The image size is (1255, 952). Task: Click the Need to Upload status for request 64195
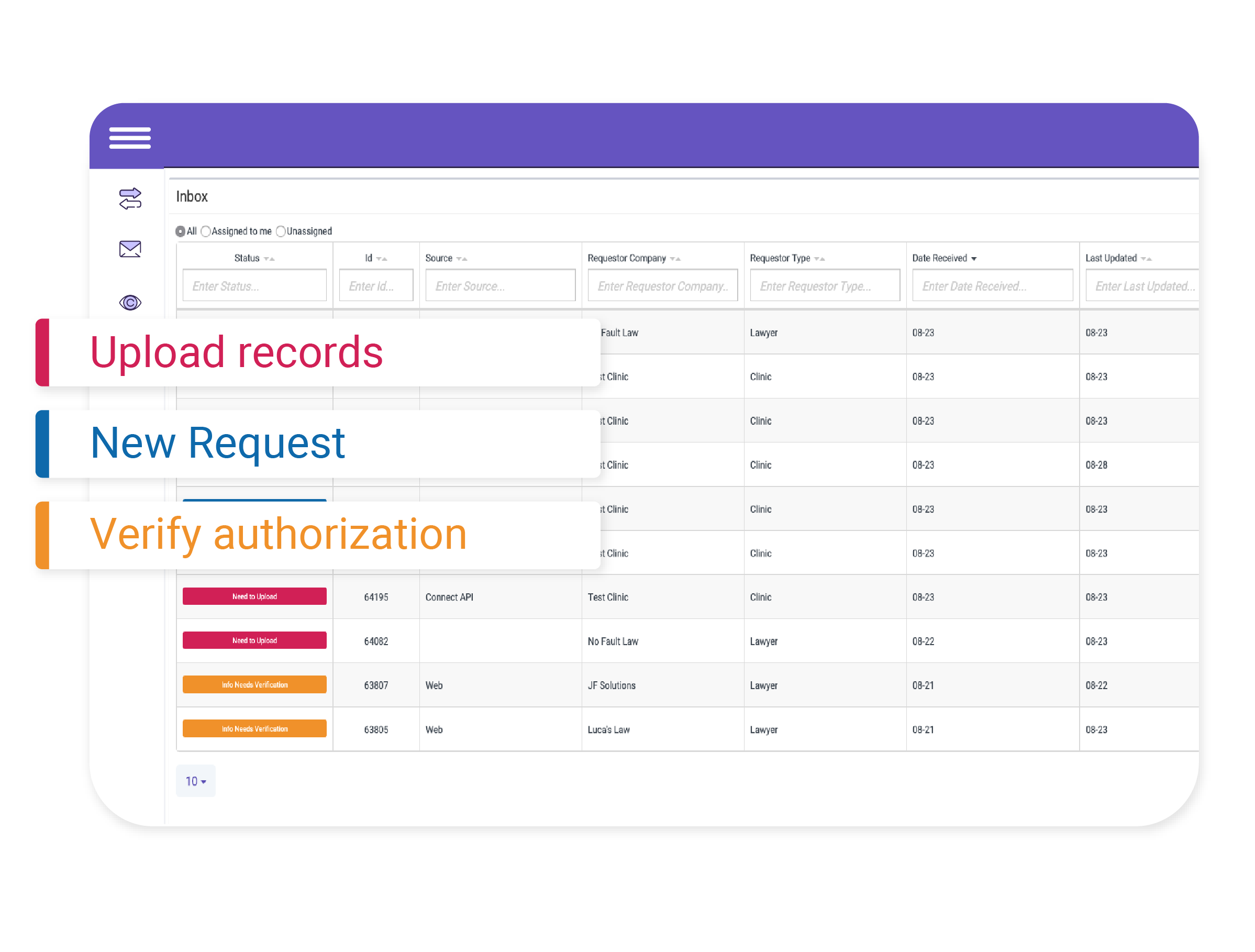click(x=254, y=596)
